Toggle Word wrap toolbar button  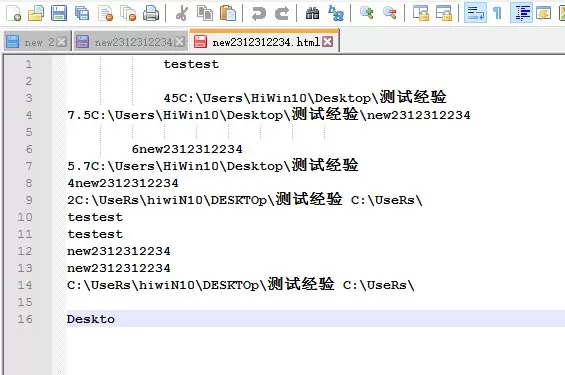click(x=475, y=13)
